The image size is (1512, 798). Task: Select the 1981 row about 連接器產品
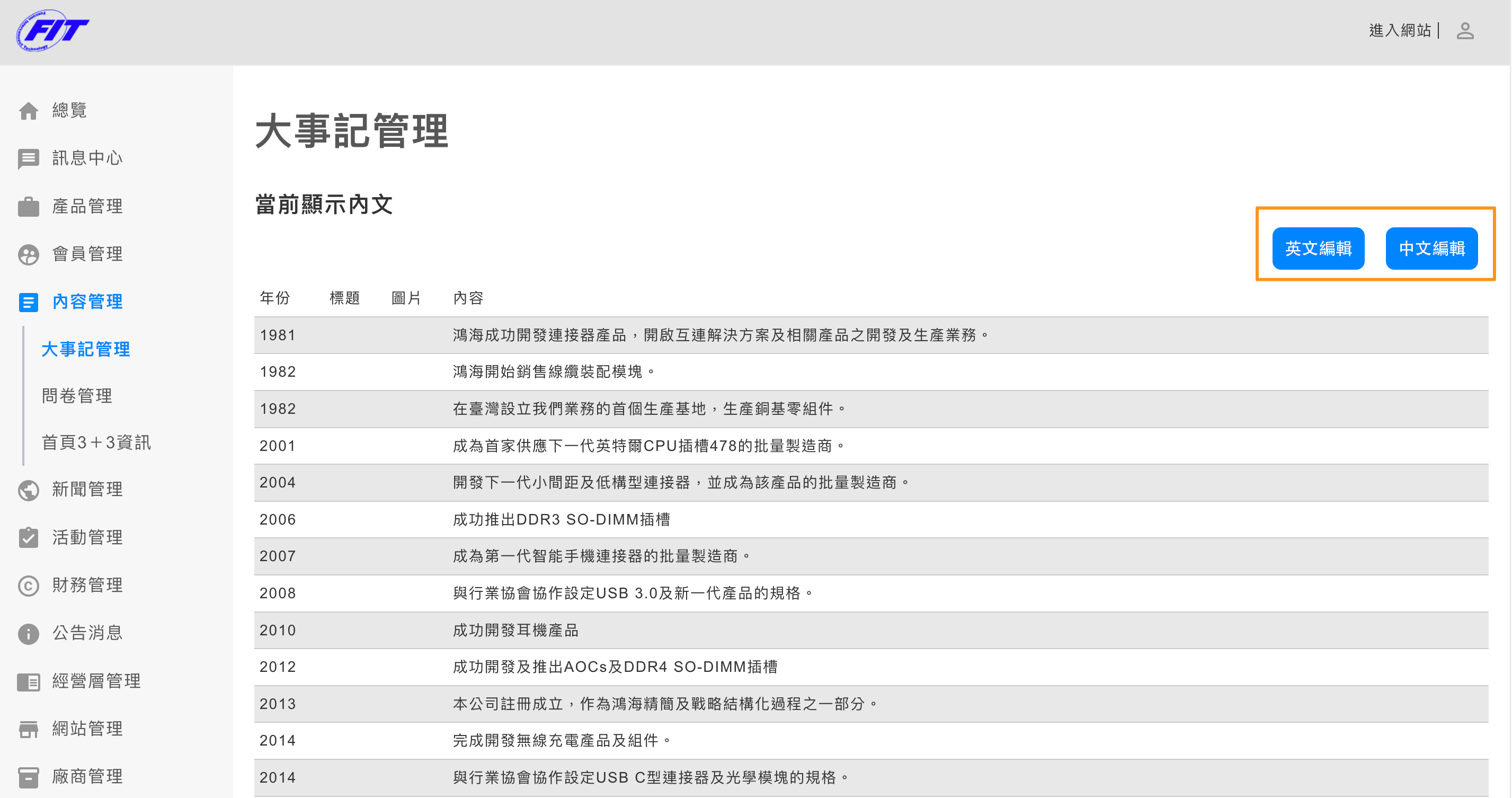[x=871, y=335]
